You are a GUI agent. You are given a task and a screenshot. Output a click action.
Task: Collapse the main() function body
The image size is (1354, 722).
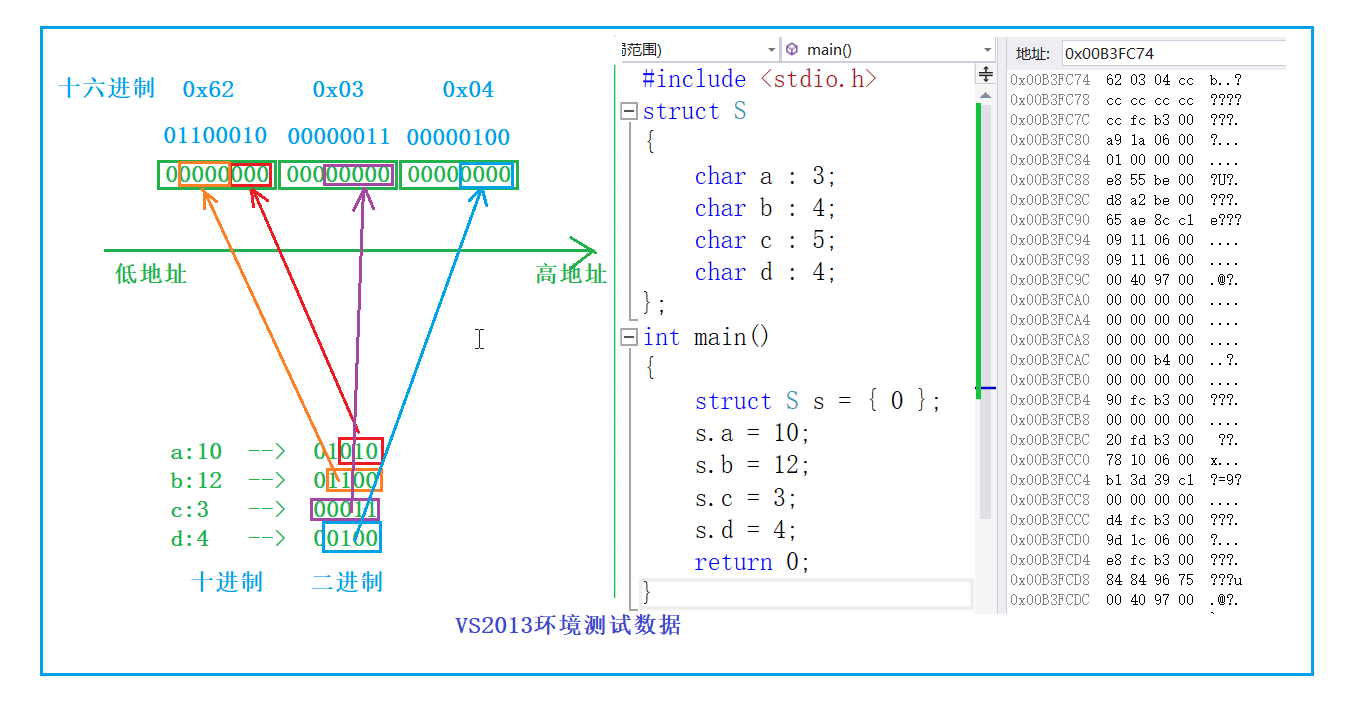coord(628,337)
